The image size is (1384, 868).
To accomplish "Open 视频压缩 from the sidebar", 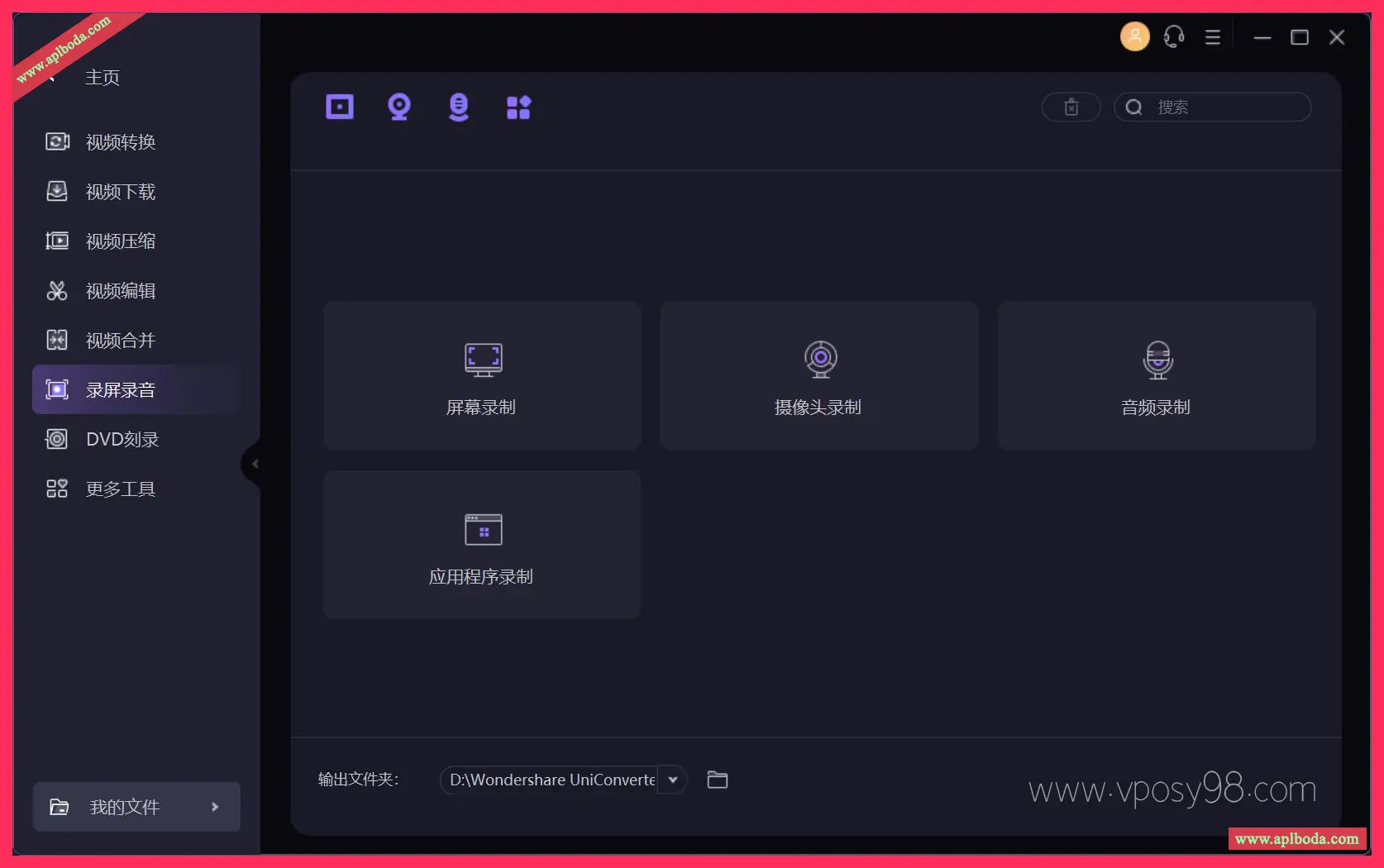I will (x=121, y=241).
